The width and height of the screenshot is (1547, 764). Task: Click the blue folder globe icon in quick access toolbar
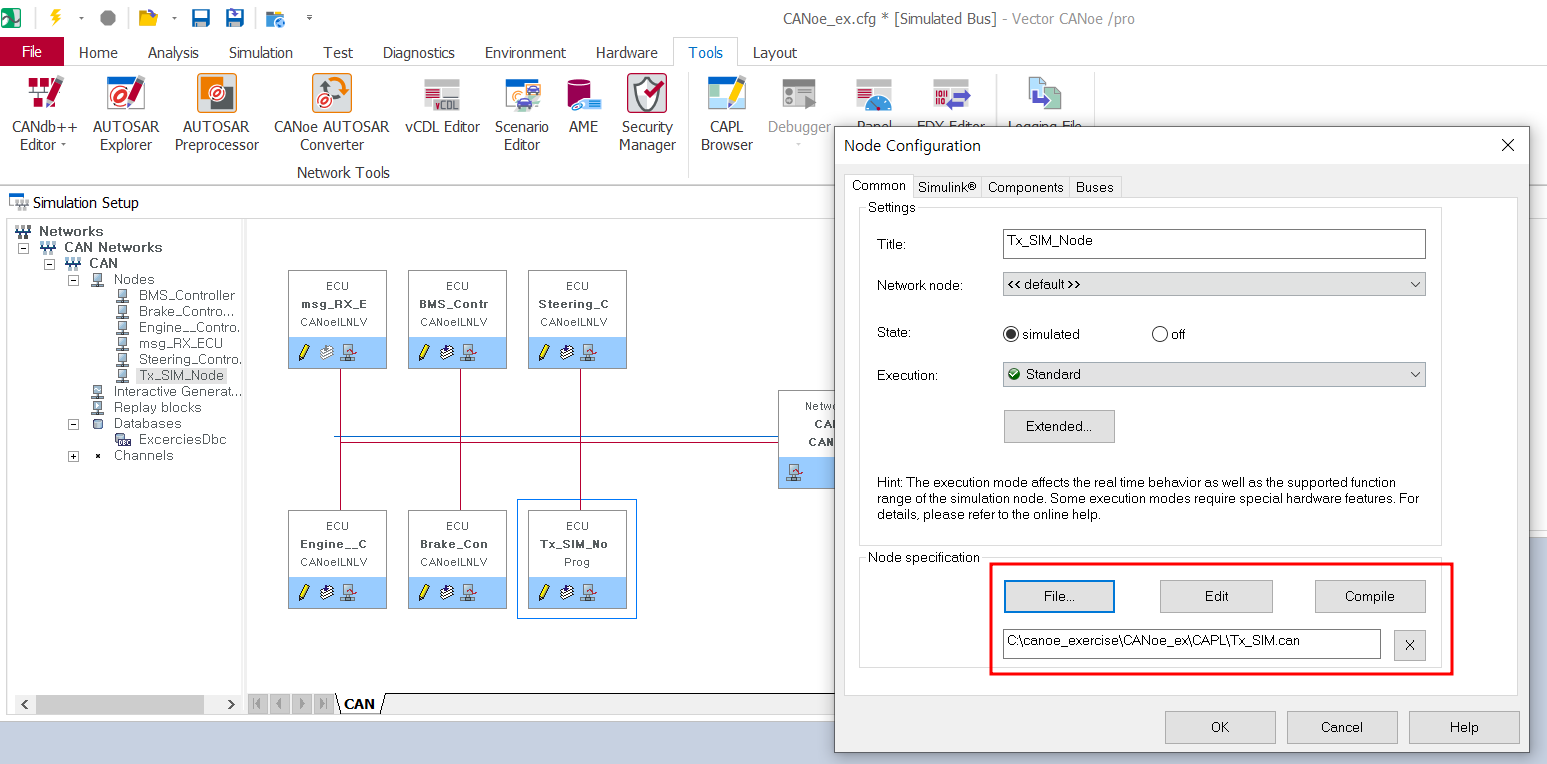[x=276, y=18]
